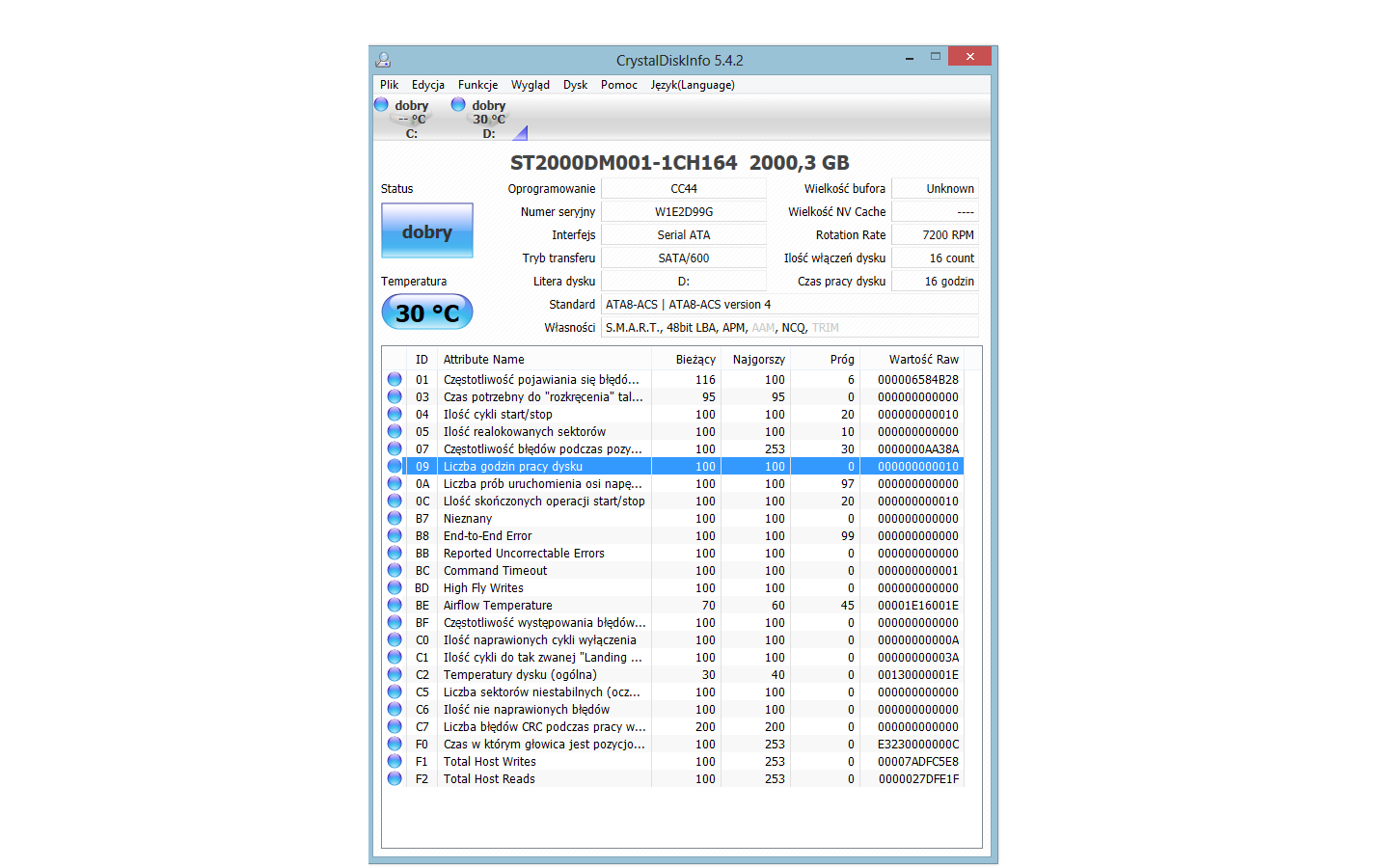The image size is (1389, 868).
Task: Click status orb for attribute 09
Action: click(395, 466)
